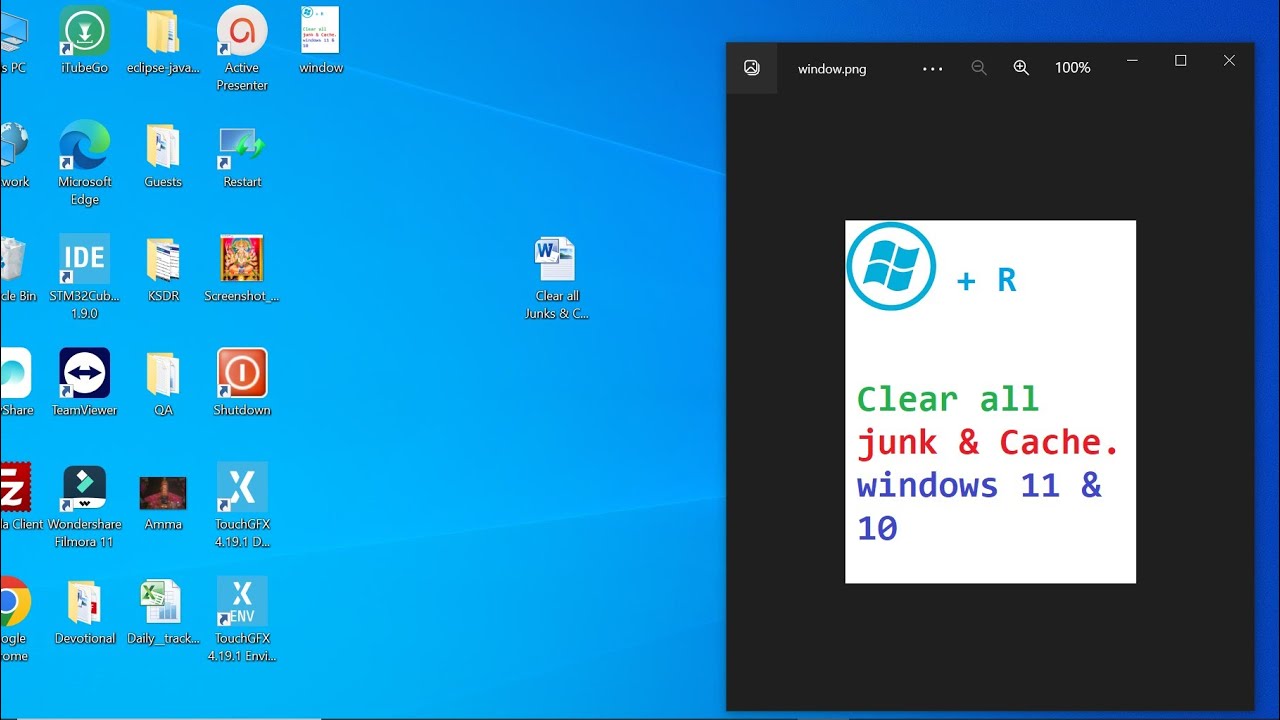Launch STM32Cube IDE 1.9.0 shortcut

click(x=85, y=276)
